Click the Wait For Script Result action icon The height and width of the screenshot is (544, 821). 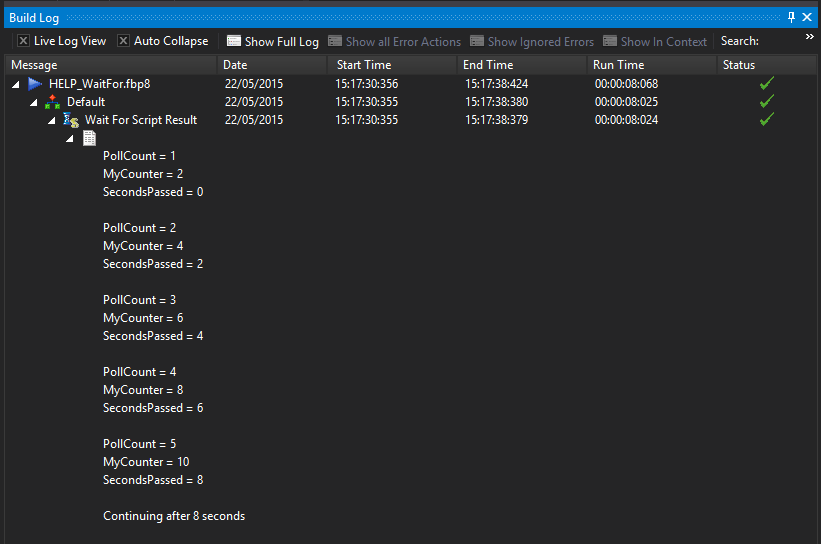pos(71,120)
